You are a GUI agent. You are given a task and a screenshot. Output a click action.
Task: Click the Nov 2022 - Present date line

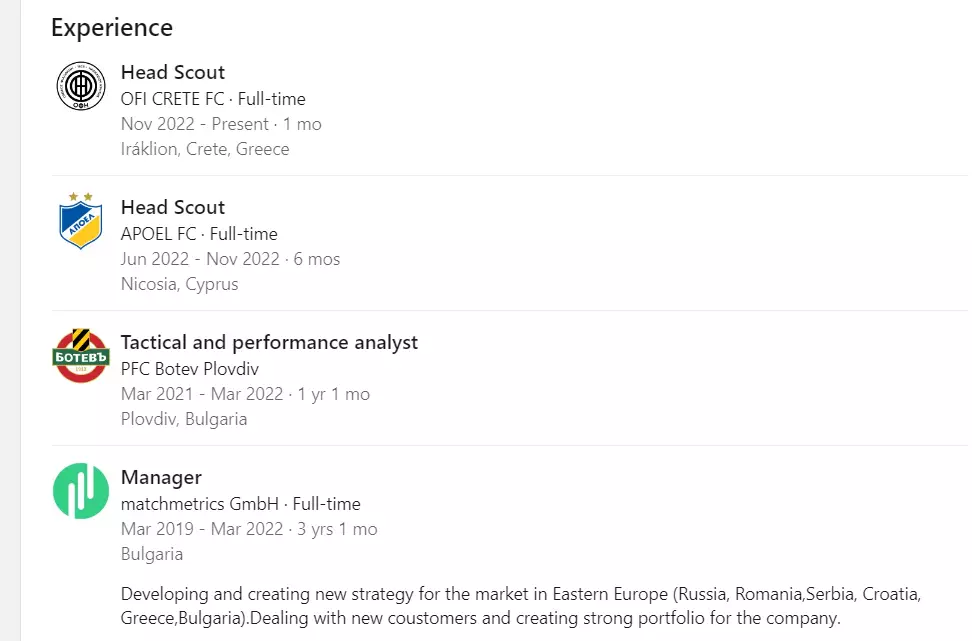click(221, 124)
